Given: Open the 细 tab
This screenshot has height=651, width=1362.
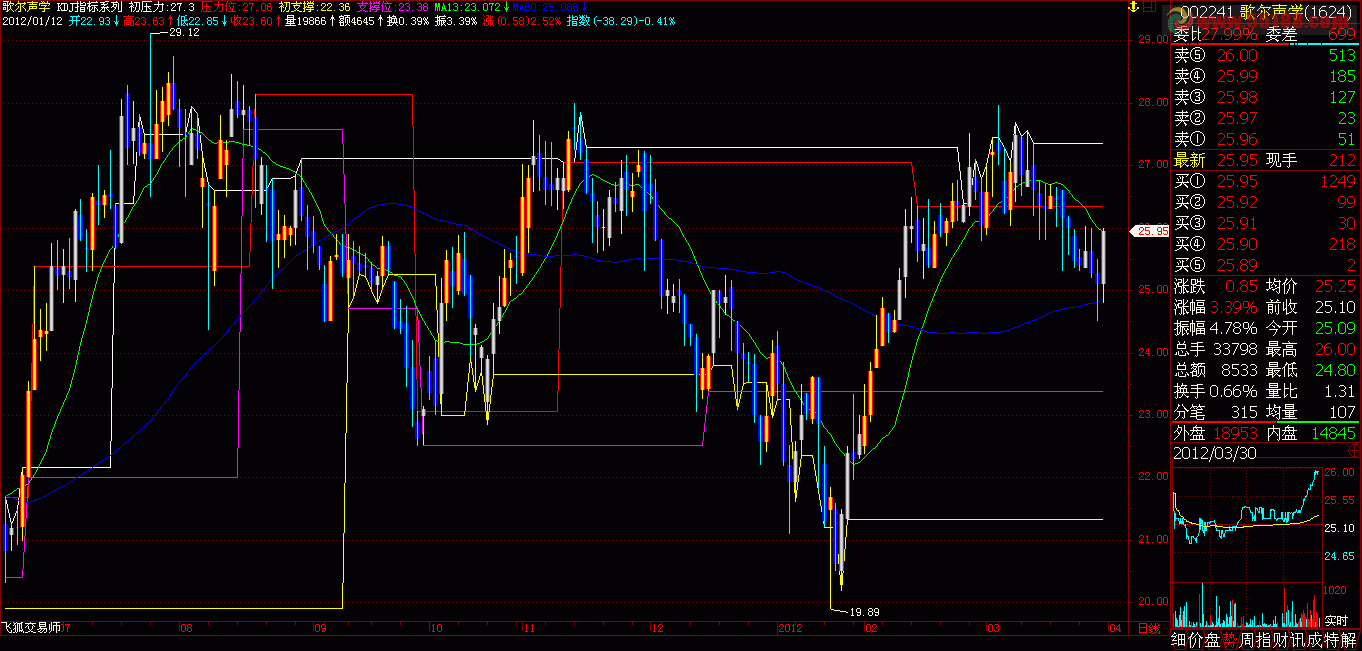Looking at the screenshot, I should tap(1178, 641).
